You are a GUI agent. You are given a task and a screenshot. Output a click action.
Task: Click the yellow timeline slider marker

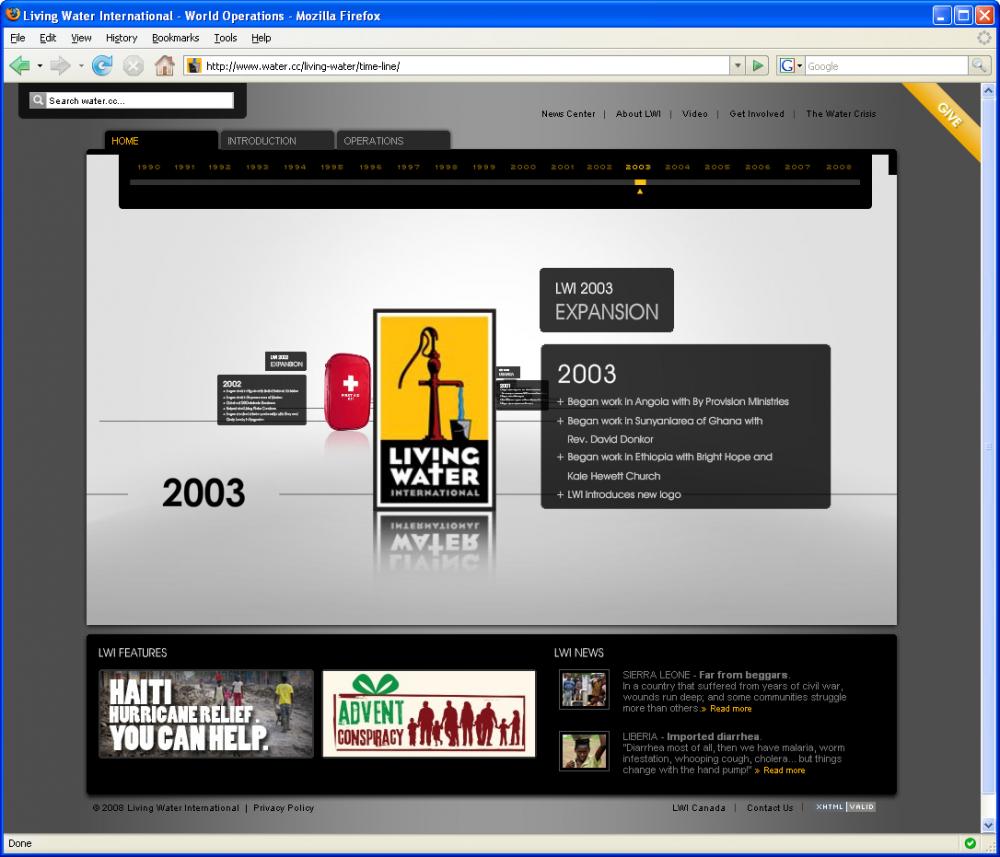(x=640, y=183)
